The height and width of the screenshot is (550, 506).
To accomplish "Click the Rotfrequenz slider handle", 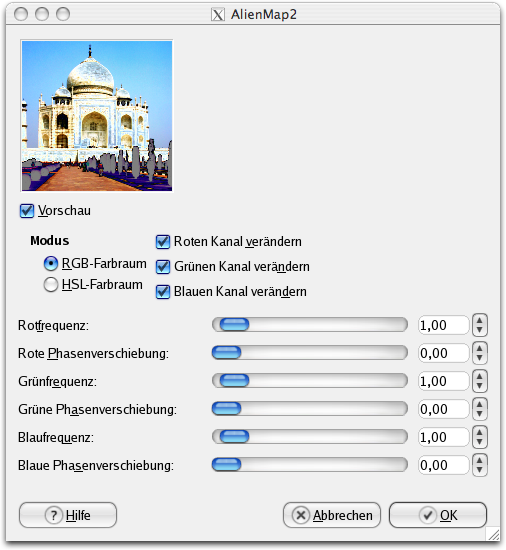I will (x=234, y=325).
